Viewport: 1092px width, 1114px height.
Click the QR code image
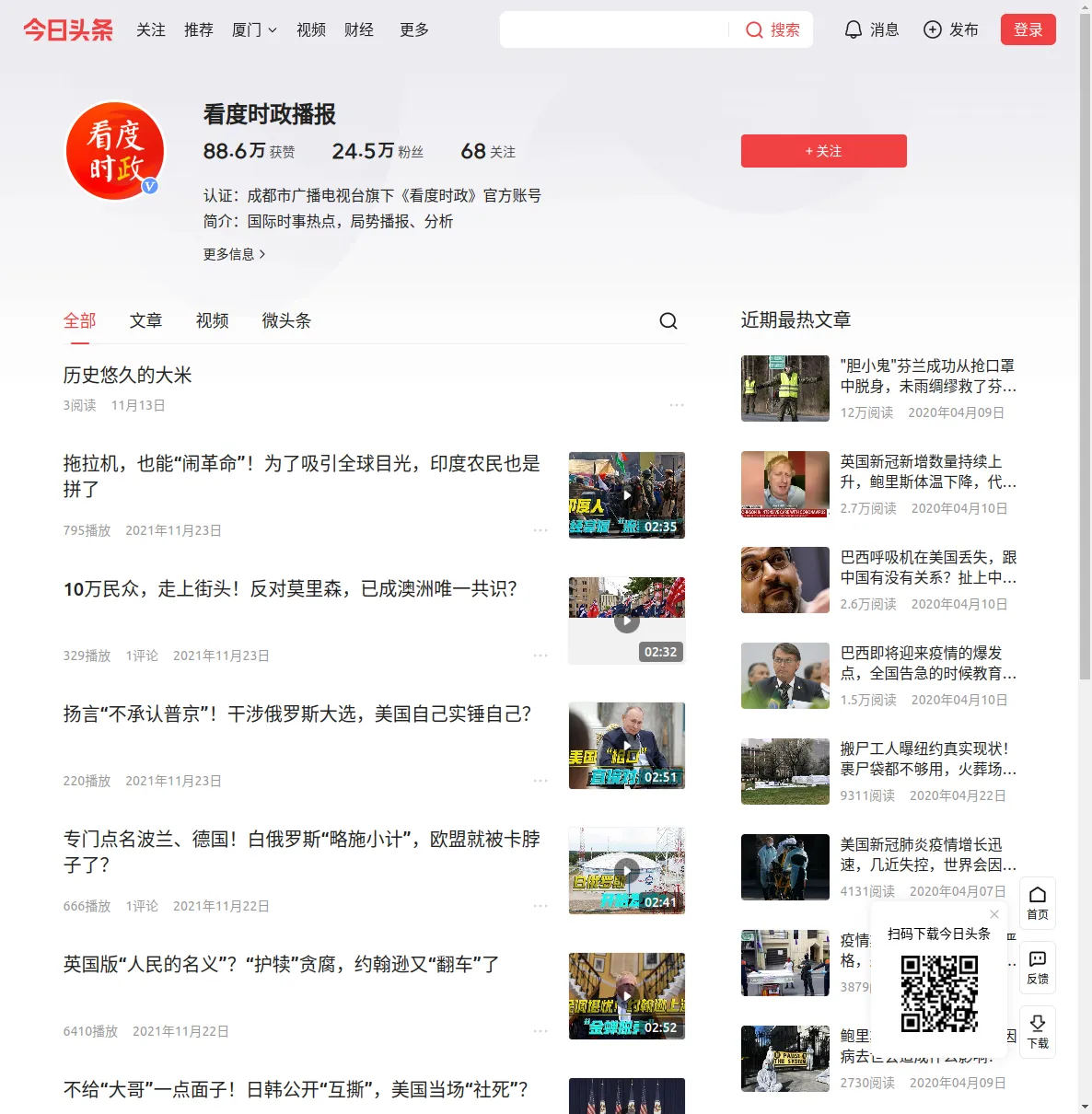coord(939,993)
